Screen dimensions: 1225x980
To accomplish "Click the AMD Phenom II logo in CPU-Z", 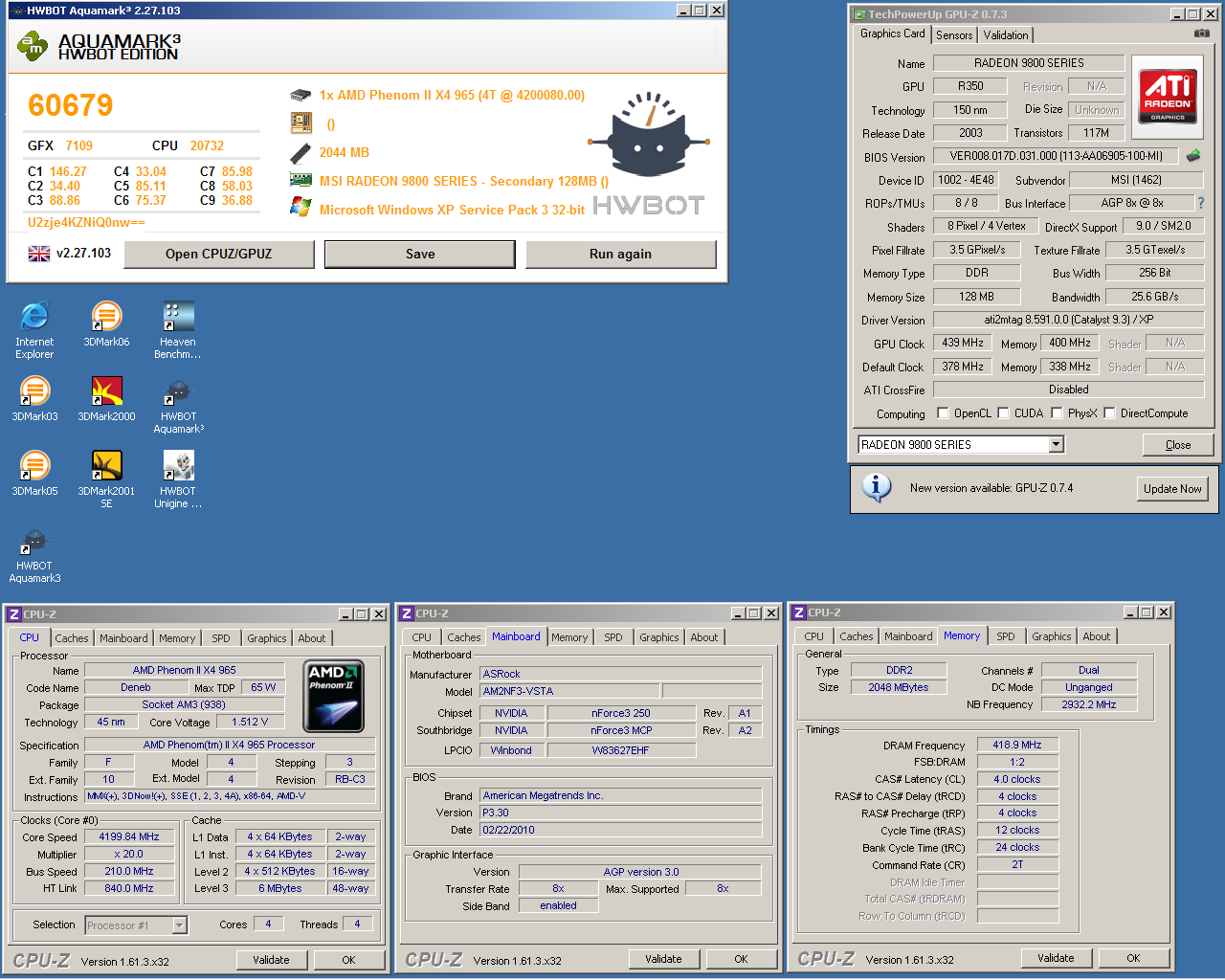I will point(332,697).
